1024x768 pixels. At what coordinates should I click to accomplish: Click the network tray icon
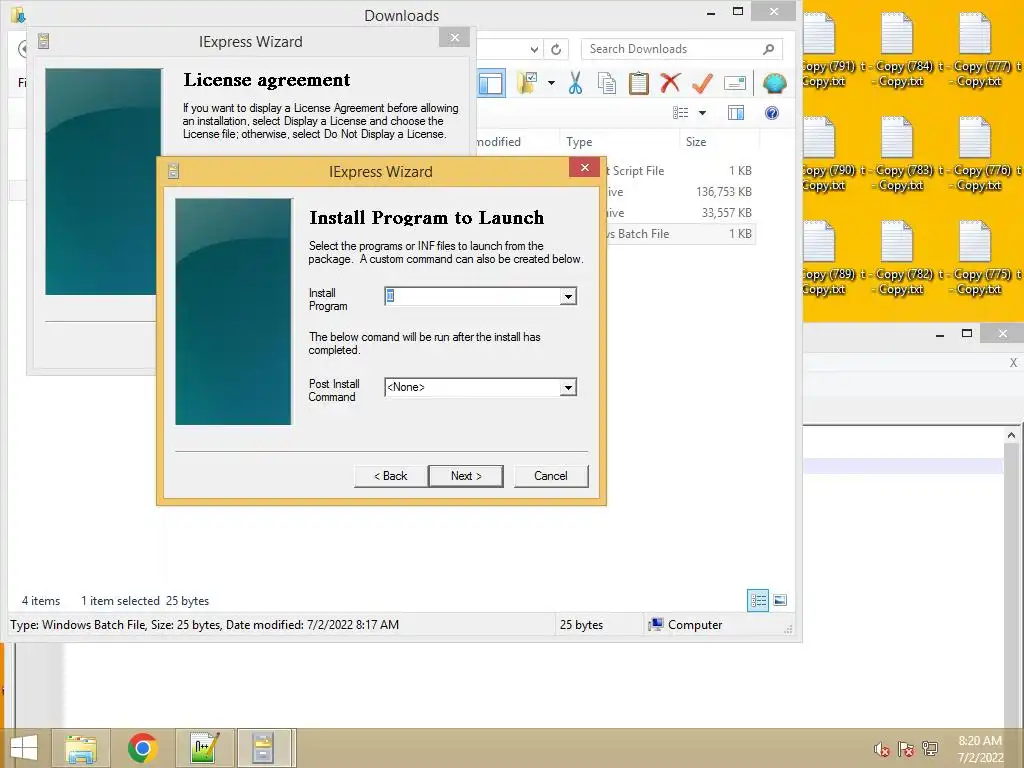[x=930, y=750]
